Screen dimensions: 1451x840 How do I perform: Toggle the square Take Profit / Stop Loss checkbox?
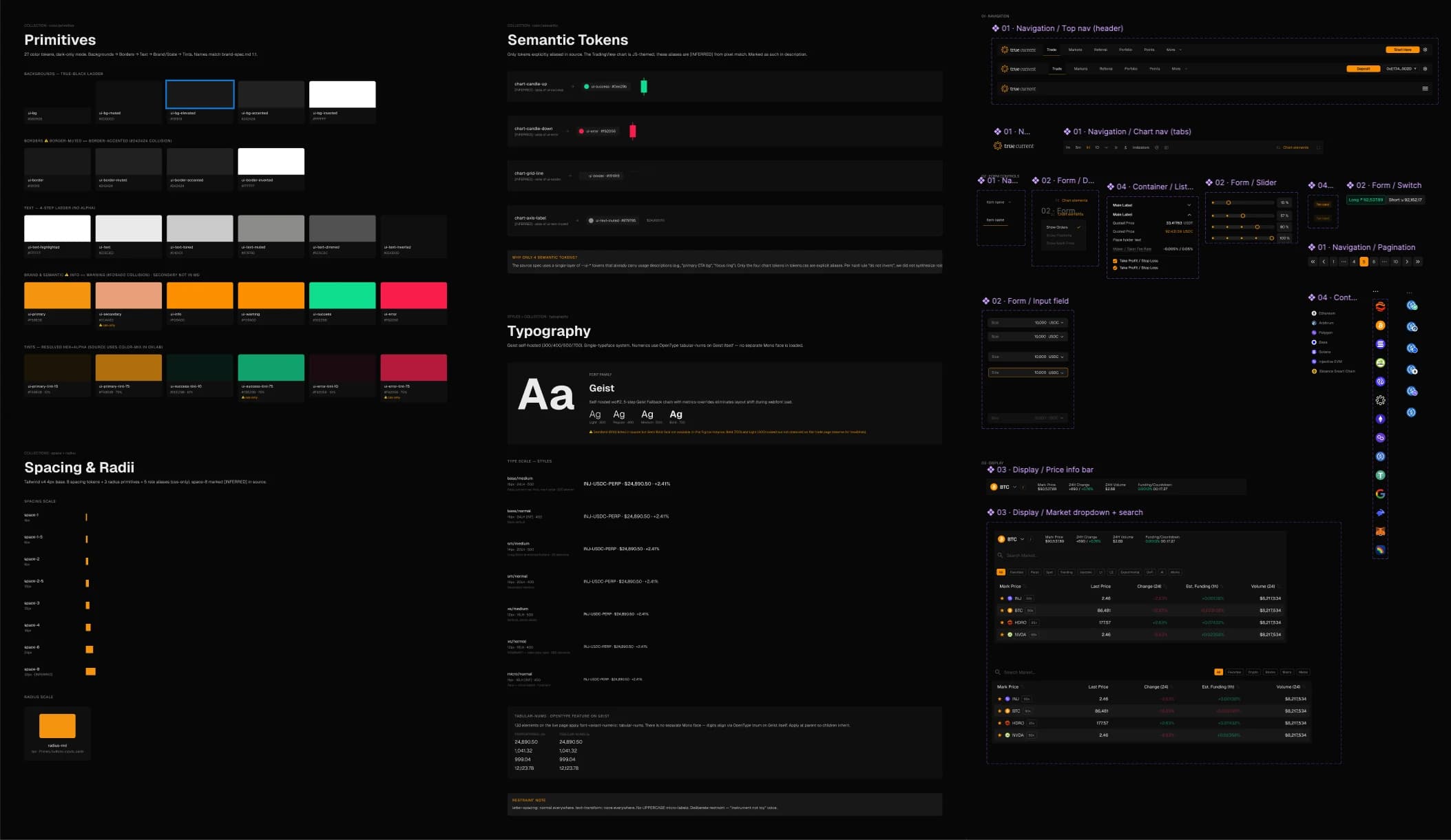pos(1115,261)
